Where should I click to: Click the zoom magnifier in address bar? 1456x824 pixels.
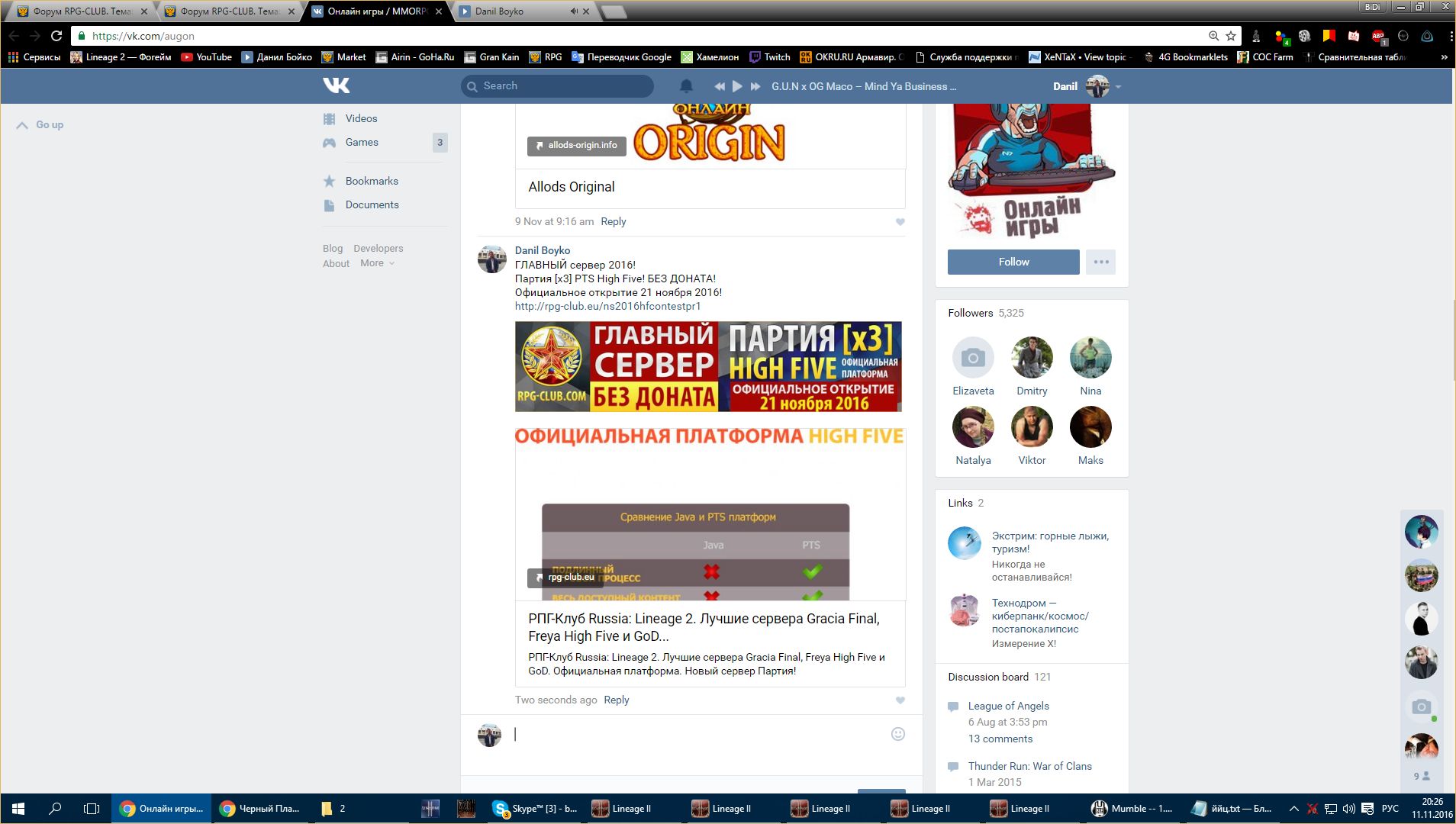(1213, 36)
